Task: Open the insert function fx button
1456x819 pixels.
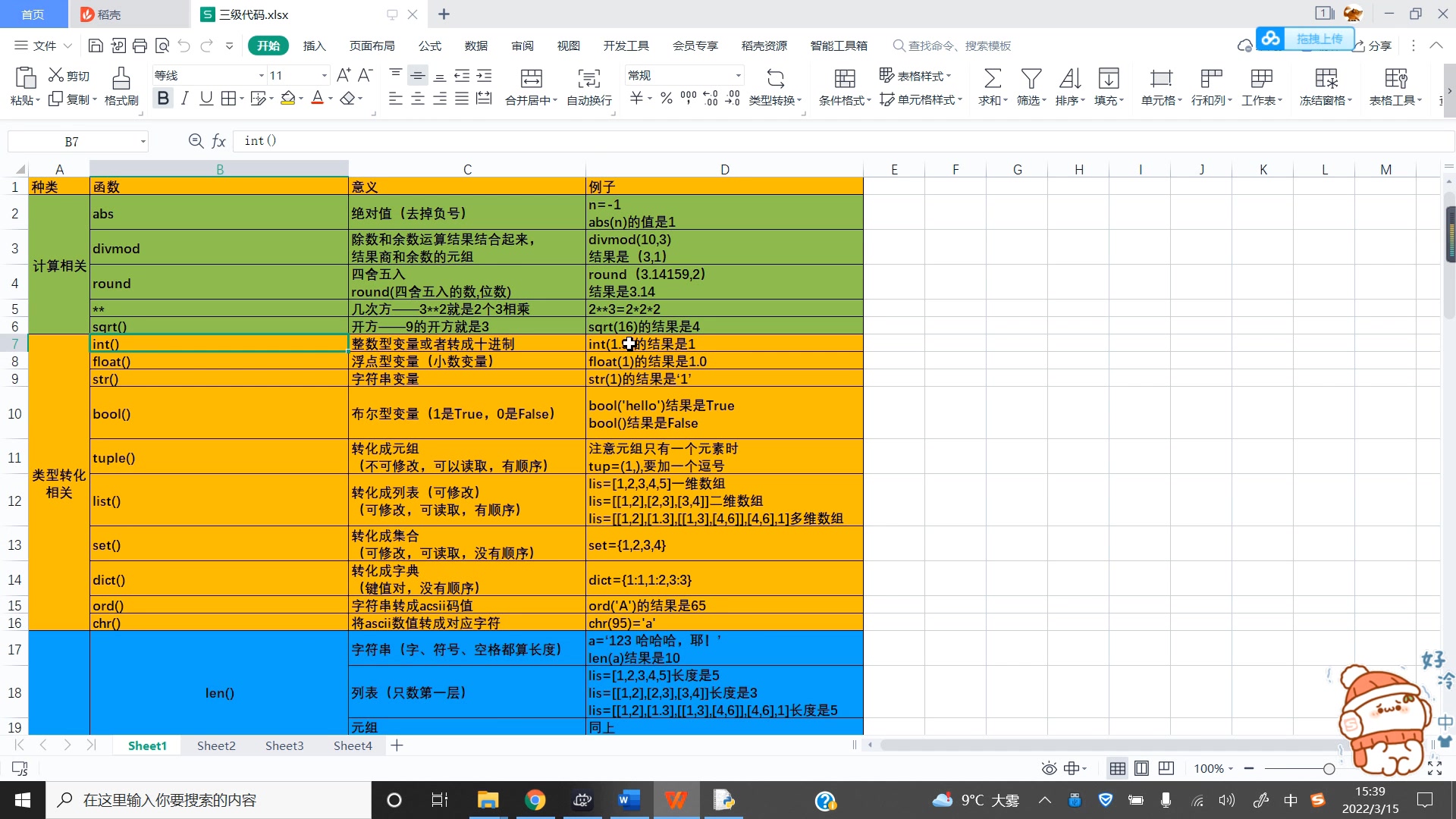Action: pos(218,141)
